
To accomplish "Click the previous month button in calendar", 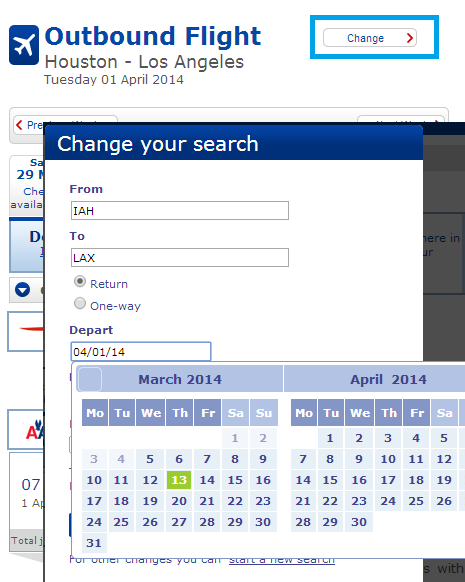I will pos(89,379).
